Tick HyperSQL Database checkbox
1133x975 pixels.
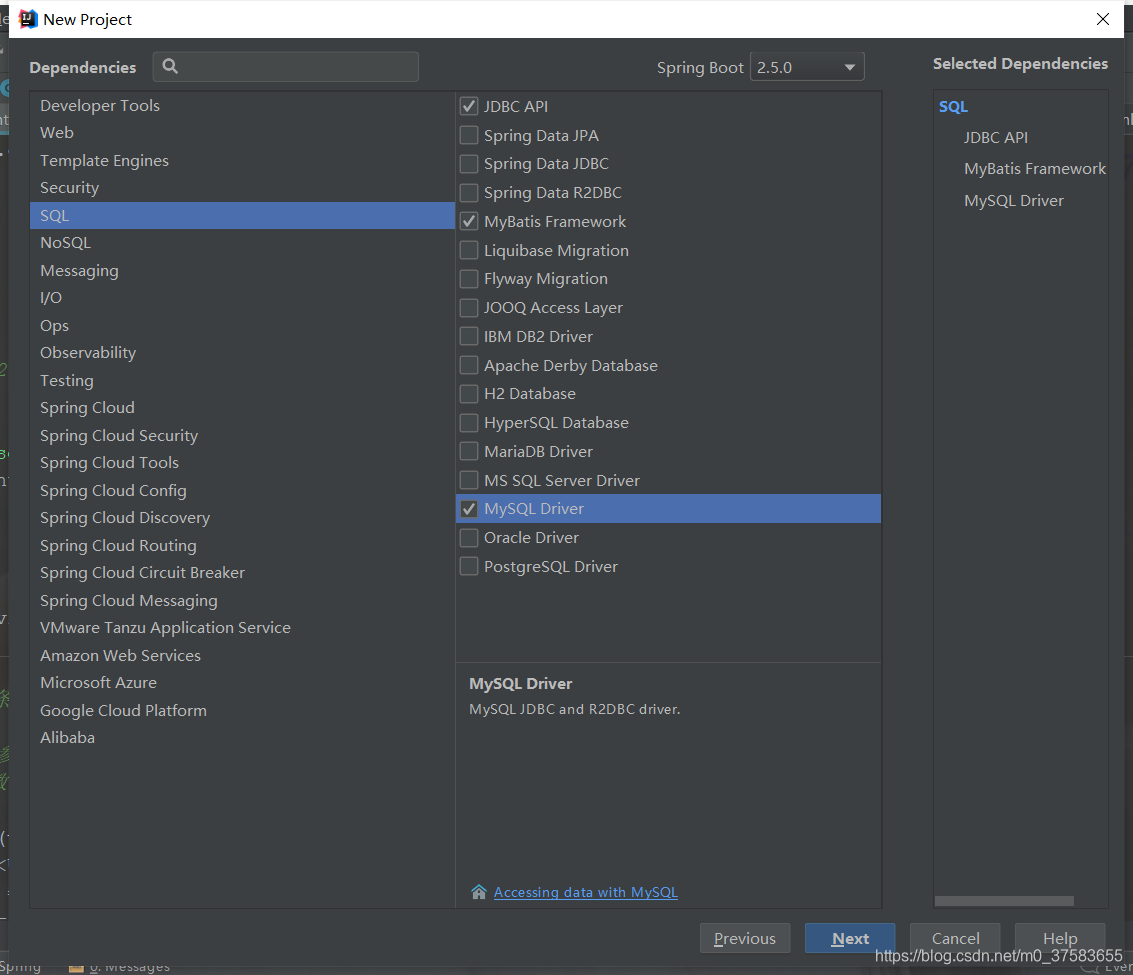[x=469, y=423]
